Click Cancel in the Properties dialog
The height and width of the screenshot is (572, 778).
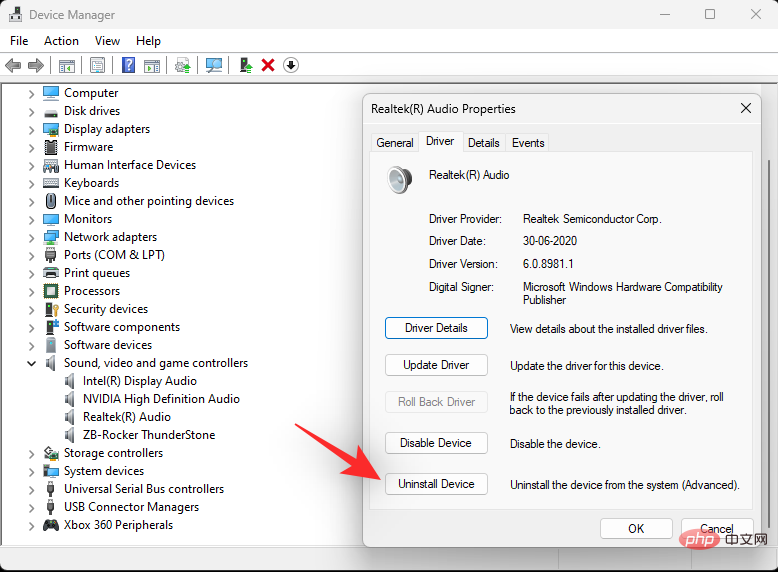pos(717,529)
